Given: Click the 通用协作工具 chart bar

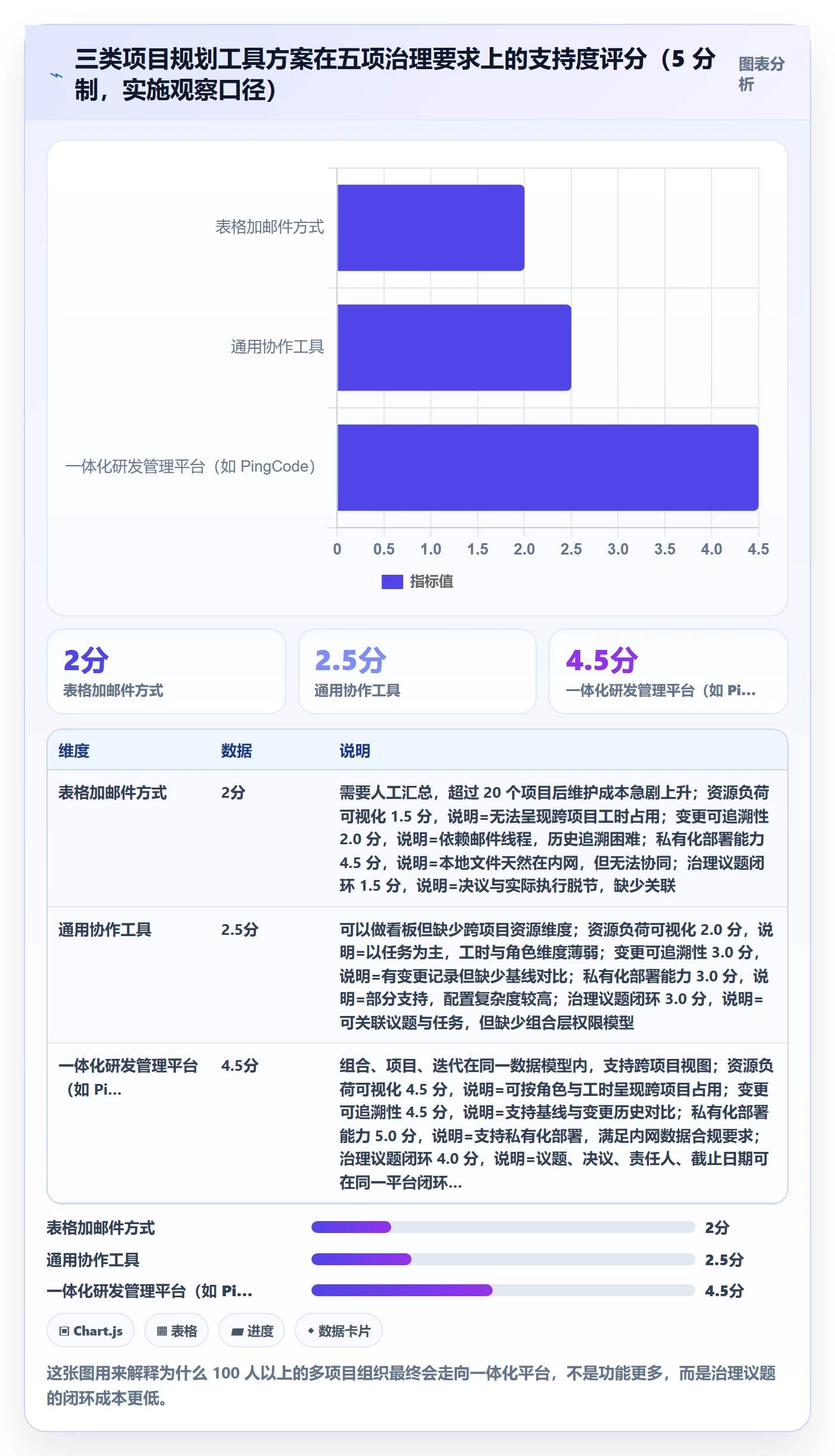Looking at the screenshot, I should pos(454,348).
